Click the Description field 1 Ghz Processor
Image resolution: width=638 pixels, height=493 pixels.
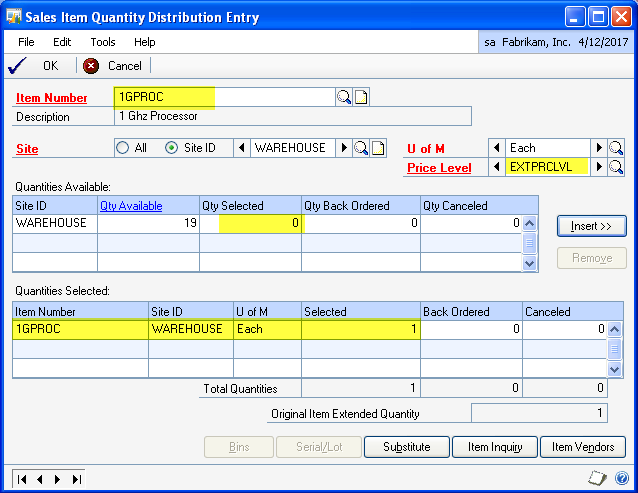[293, 116]
